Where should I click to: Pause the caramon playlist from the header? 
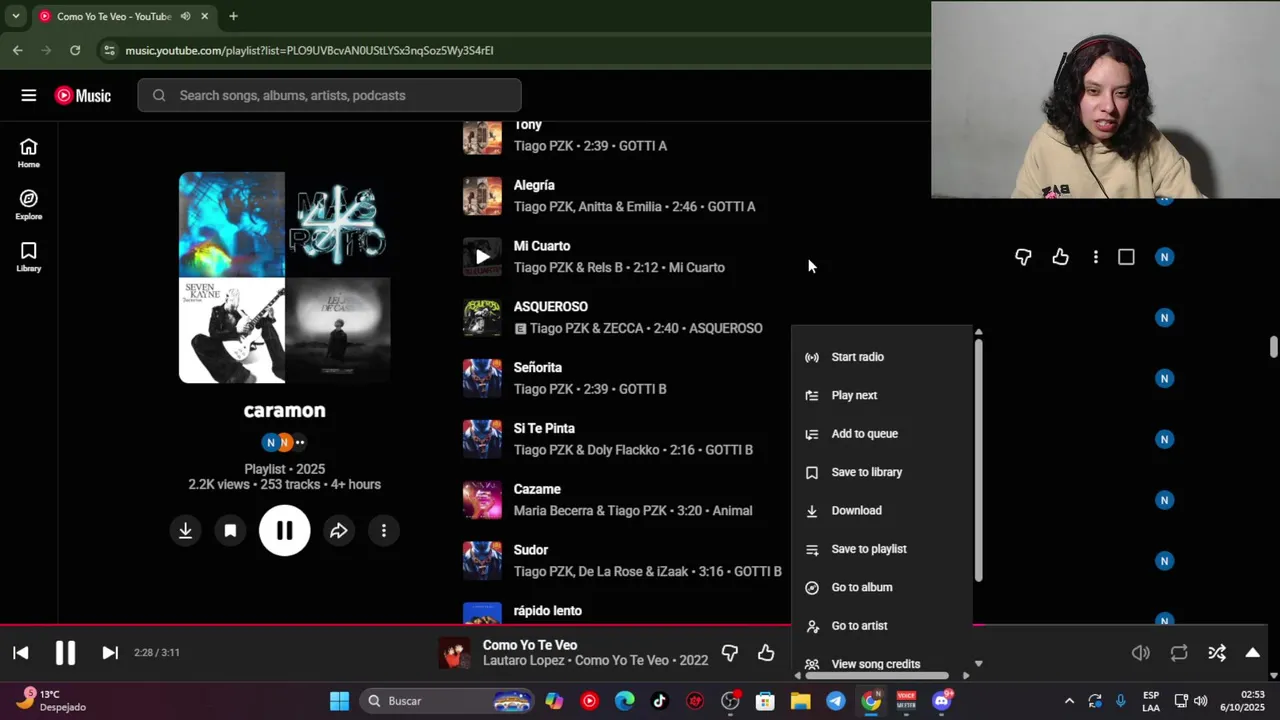click(x=285, y=531)
